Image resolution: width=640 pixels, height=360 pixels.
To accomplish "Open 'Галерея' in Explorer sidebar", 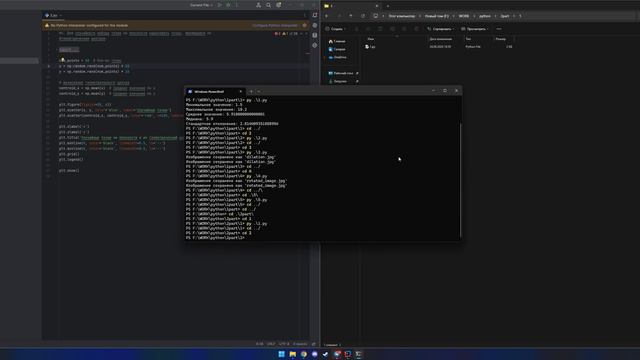I will [x=337, y=49].
